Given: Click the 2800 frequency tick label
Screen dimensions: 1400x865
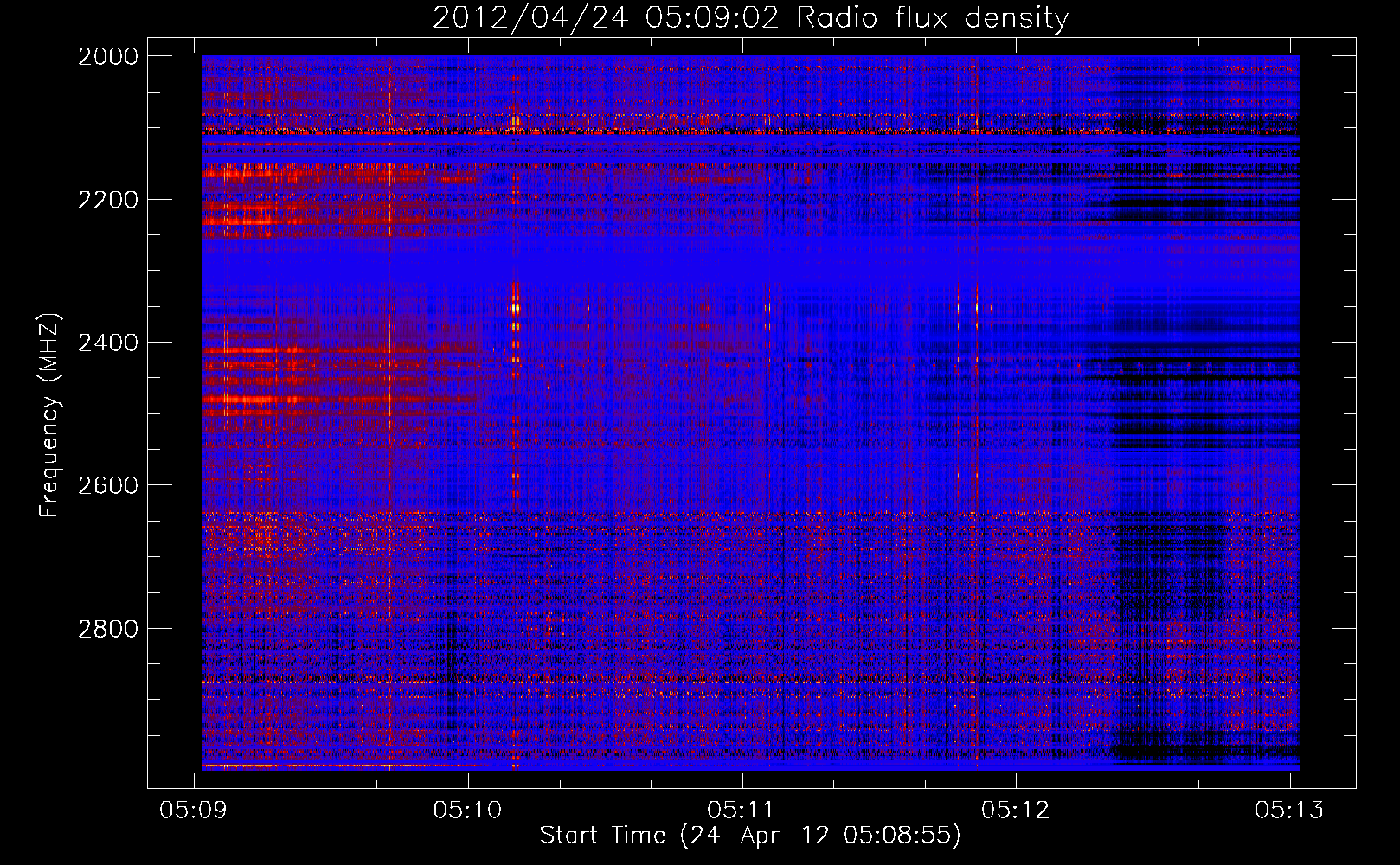Looking at the screenshot, I should coord(108,629).
